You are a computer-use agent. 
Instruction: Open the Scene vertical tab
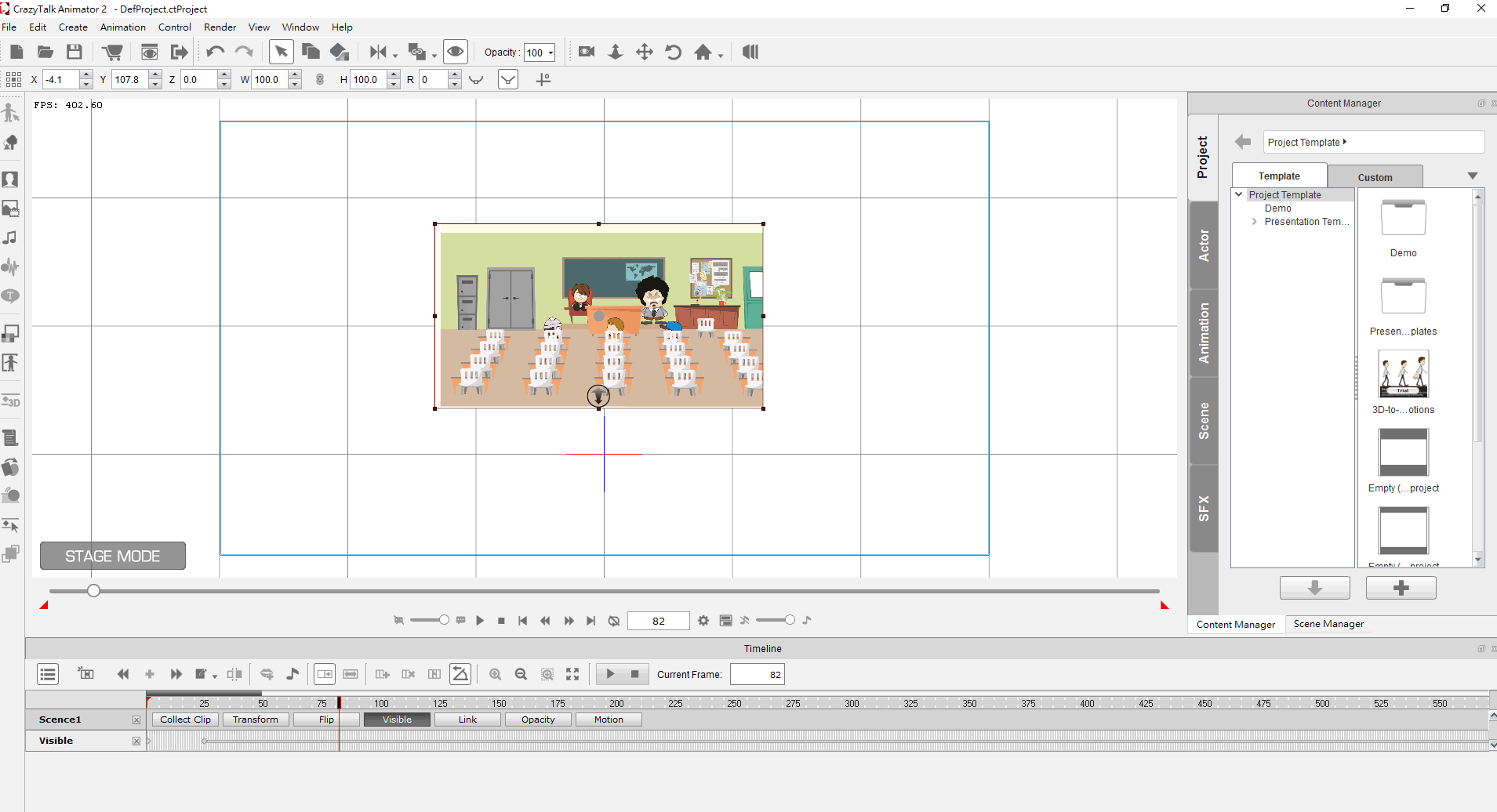tap(1204, 421)
